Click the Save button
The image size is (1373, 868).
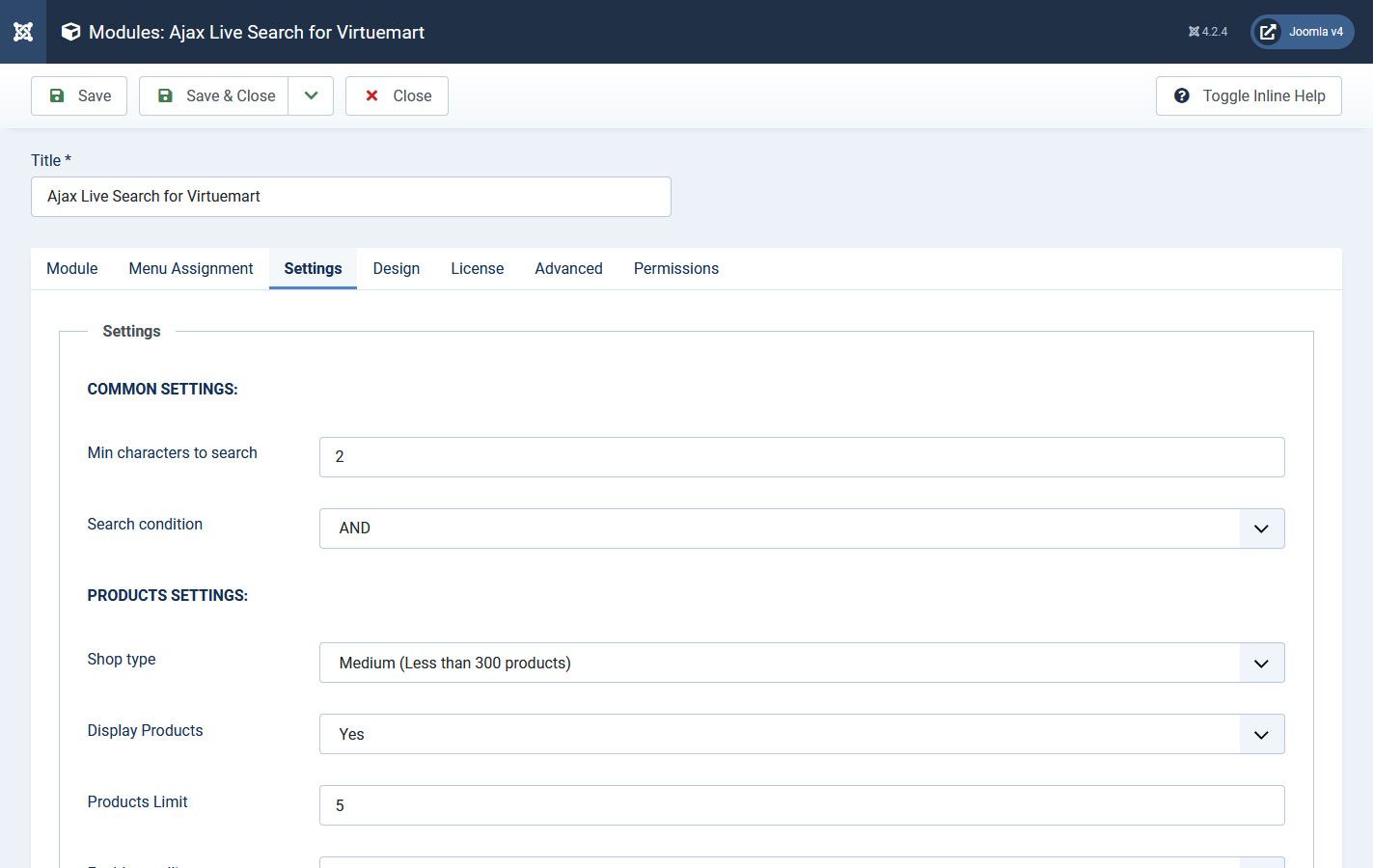pyautogui.click(x=79, y=95)
